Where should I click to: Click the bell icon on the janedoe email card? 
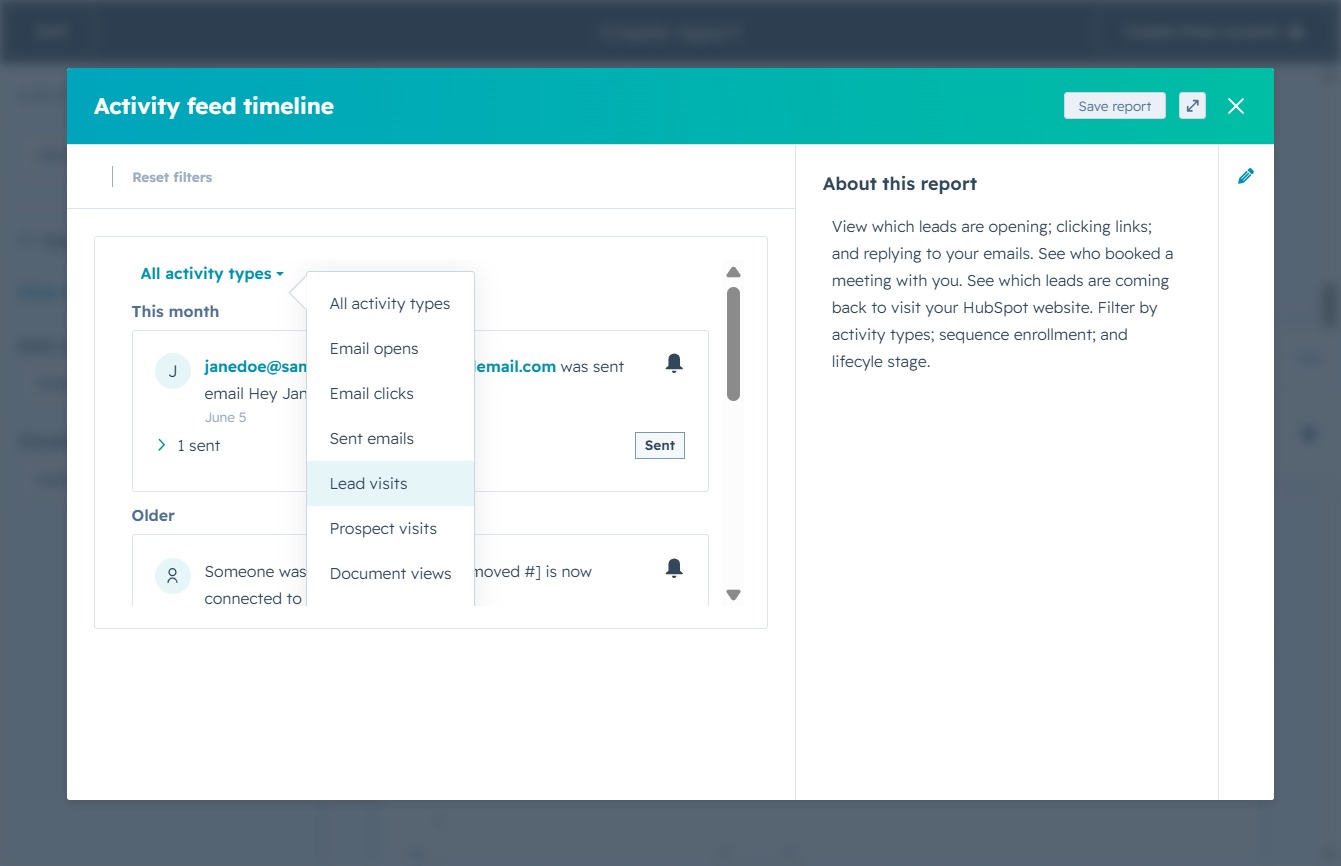tap(674, 363)
